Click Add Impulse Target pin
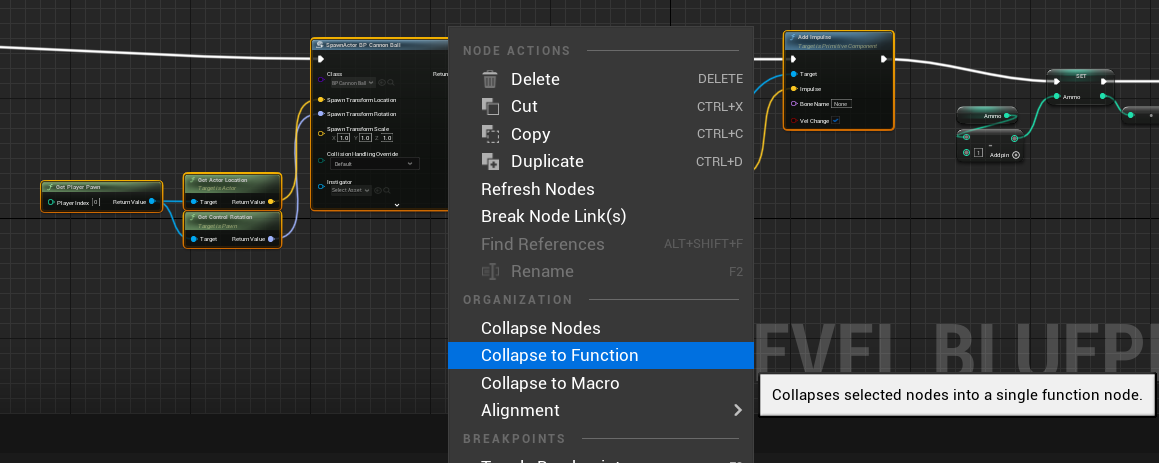 pos(794,74)
